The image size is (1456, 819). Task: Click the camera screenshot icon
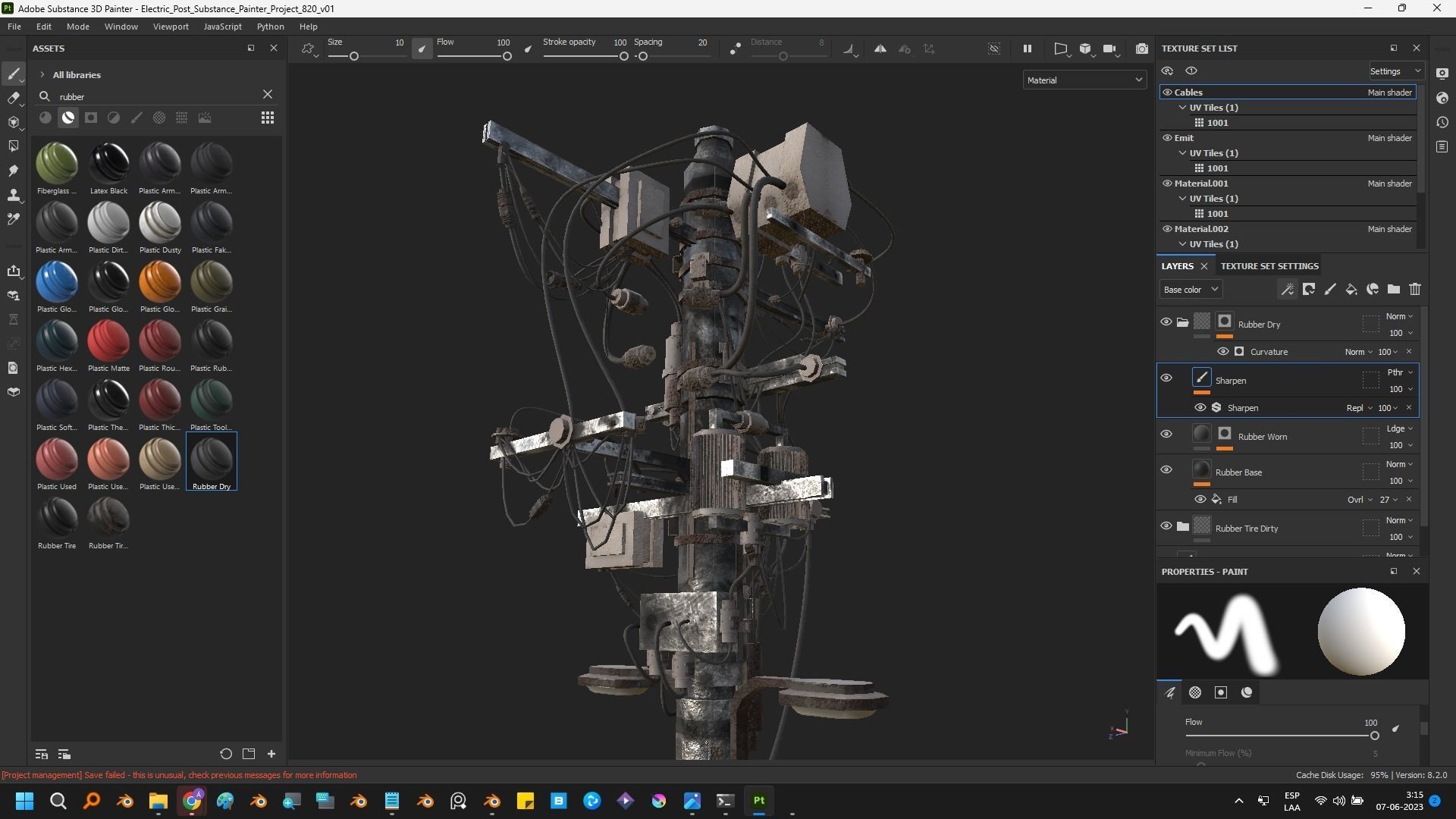[x=1141, y=49]
